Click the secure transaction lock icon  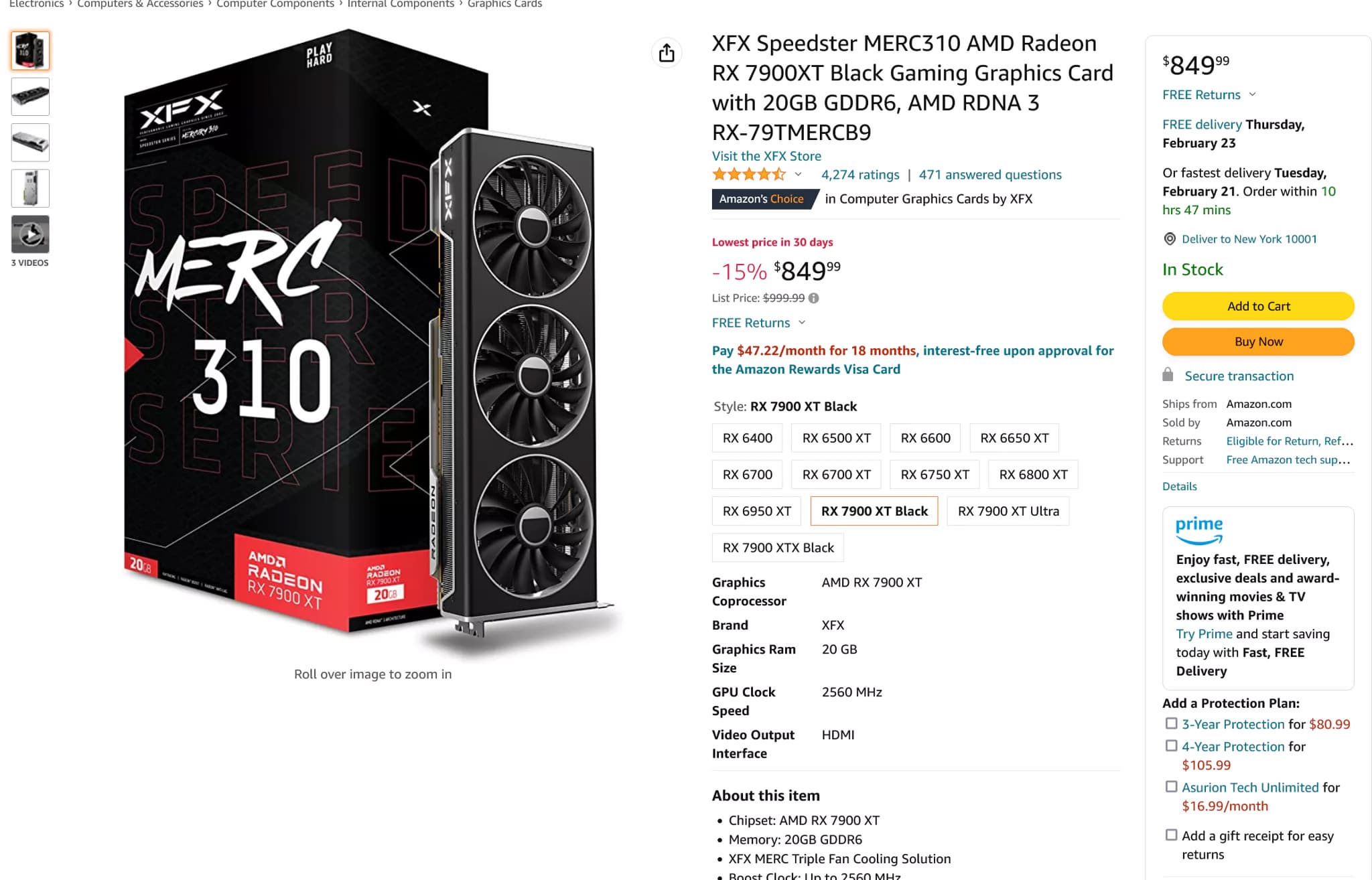click(1168, 375)
